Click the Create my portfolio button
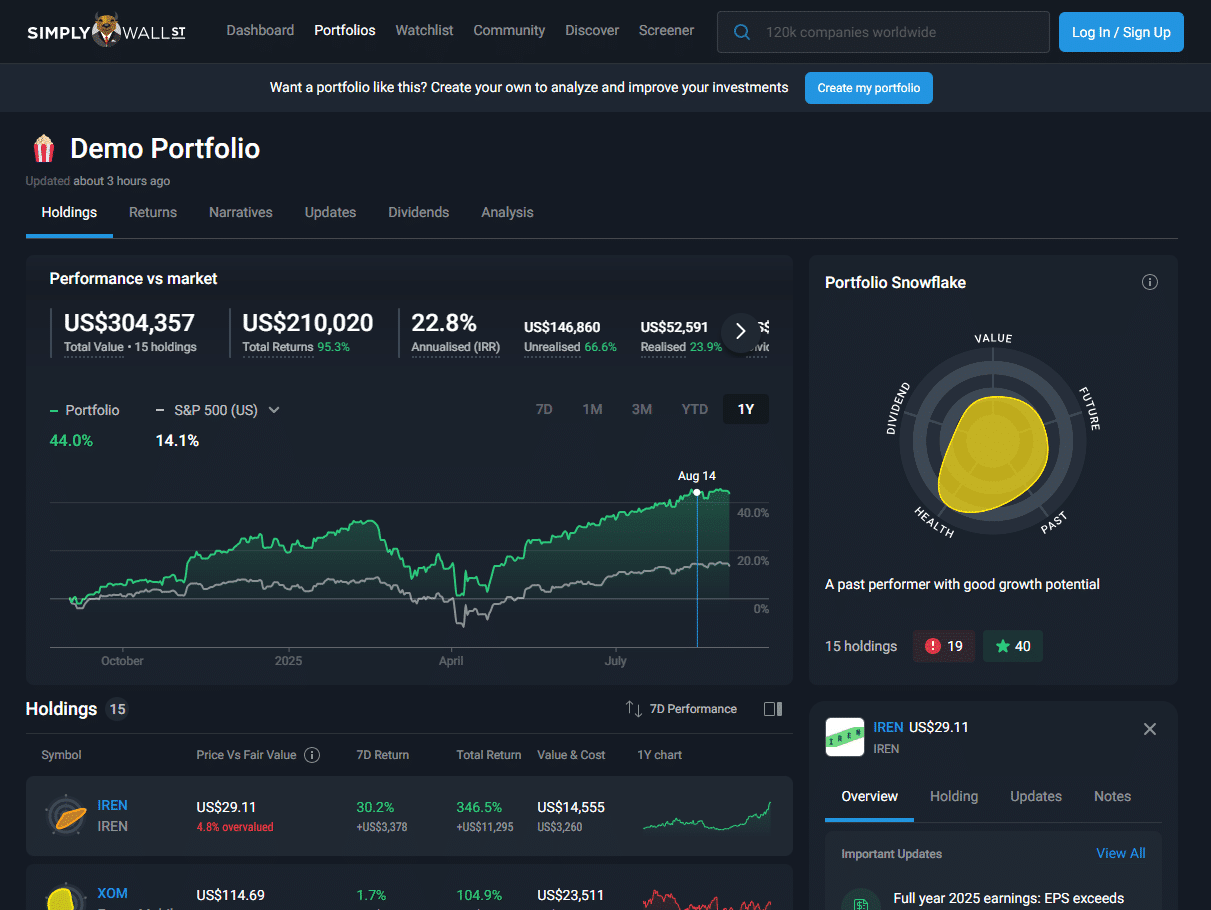Viewport: 1211px width, 910px height. 868,88
